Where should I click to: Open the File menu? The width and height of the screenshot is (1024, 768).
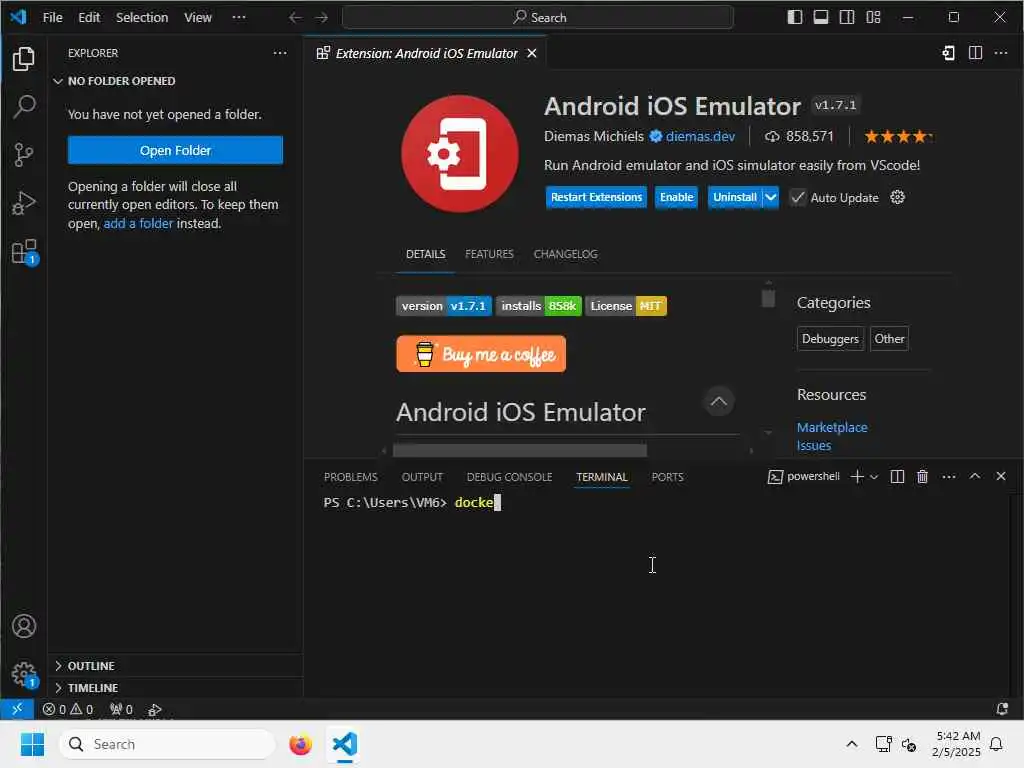click(x=52, y=18)
